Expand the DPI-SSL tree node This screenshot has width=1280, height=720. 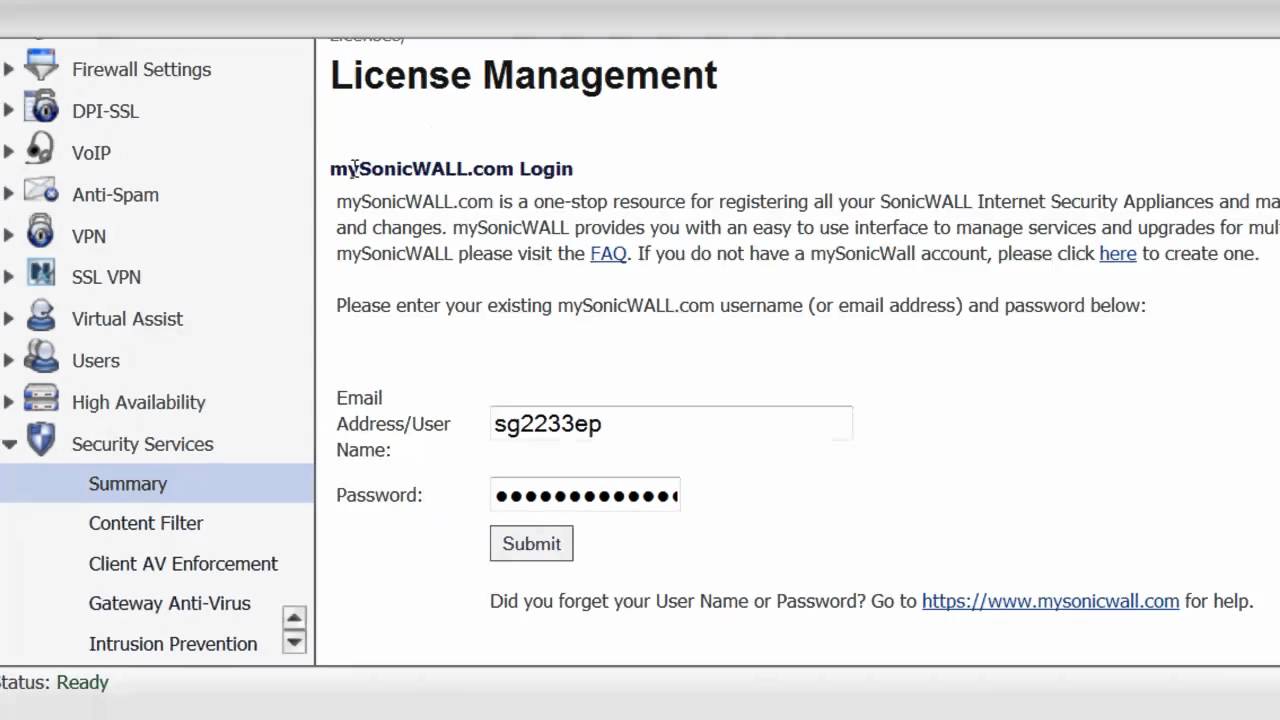(x=9, y=111)
